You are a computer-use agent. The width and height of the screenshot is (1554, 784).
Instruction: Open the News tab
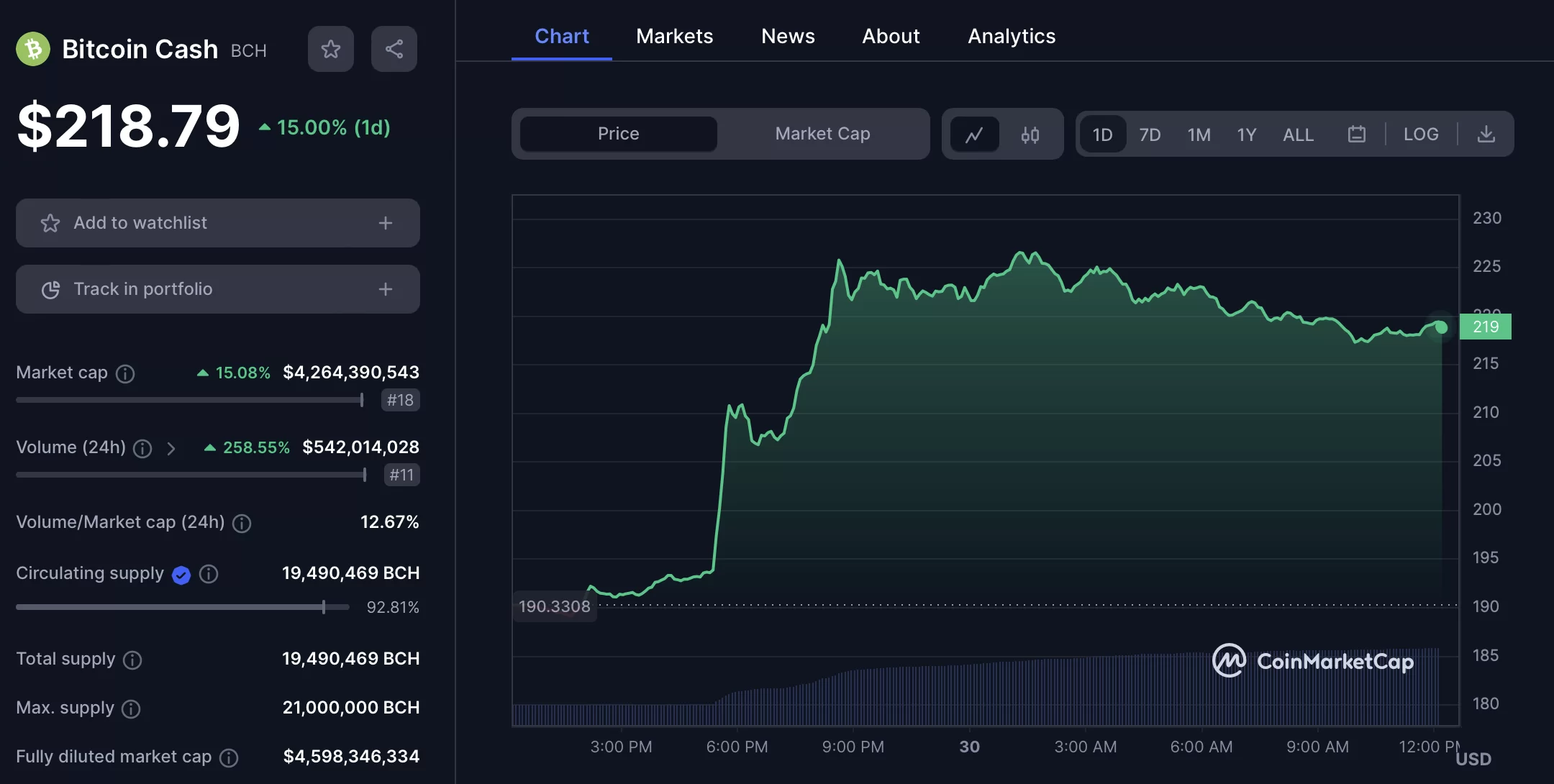pyautogui.click(x=788, y=36)
